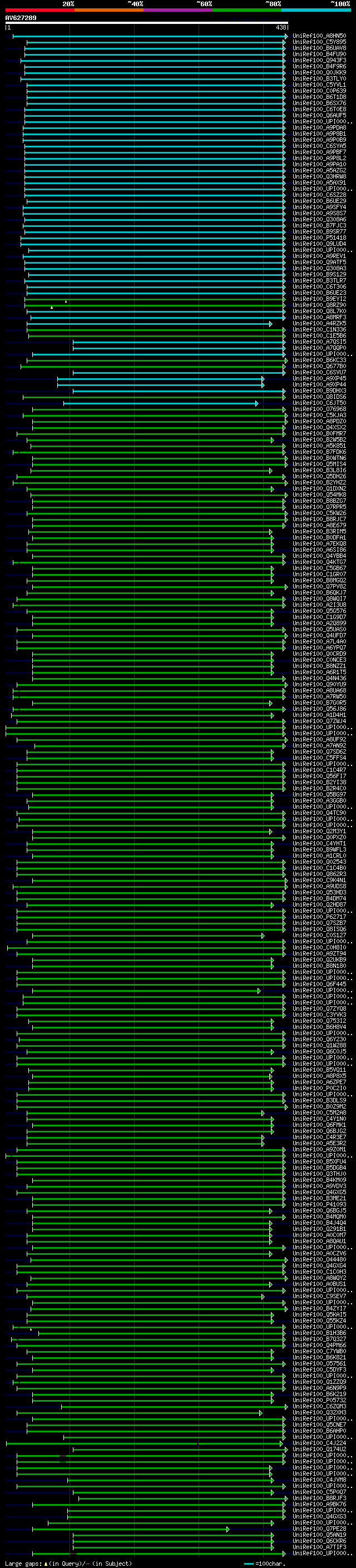Select hit label UniRef100_Q7PE28
Viewport: 356px width, 1568px height.
(319, 1529)
